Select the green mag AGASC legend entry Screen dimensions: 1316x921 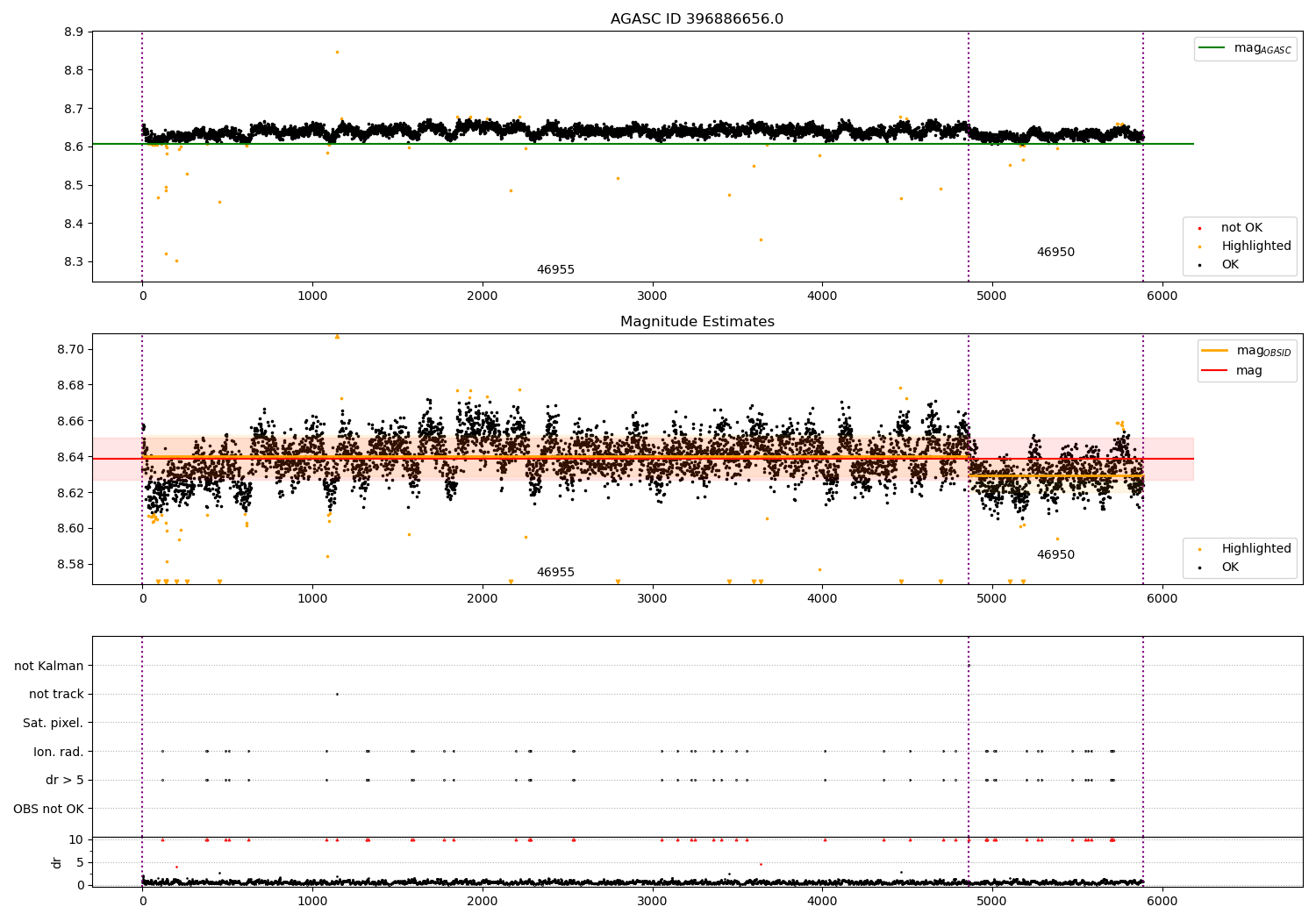click(1245, 49)
